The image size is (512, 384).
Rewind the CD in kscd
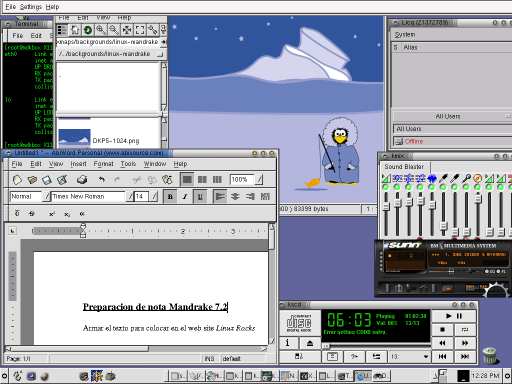(442, 343)
